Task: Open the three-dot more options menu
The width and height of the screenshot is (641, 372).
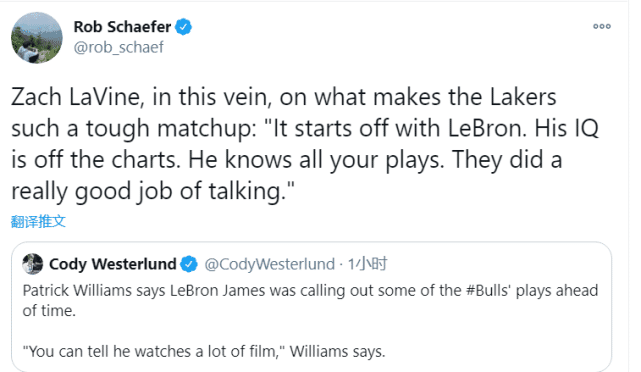Action: click(x=602, y=26)
